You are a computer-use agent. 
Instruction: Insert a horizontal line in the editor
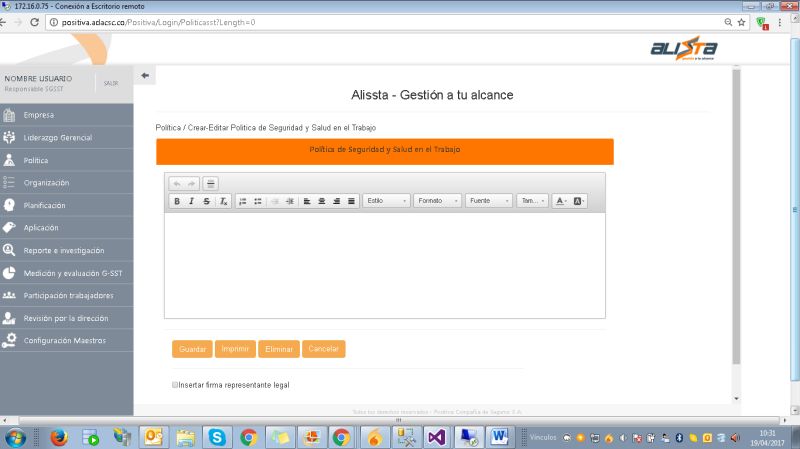(x=210, y=184)
